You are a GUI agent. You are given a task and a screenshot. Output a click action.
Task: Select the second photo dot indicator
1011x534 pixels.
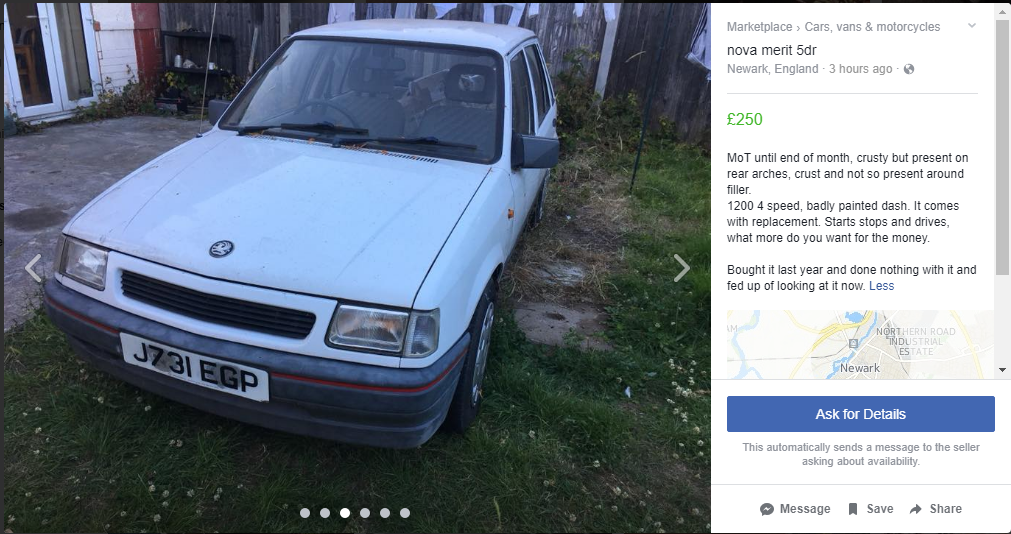tap(325, 513)
